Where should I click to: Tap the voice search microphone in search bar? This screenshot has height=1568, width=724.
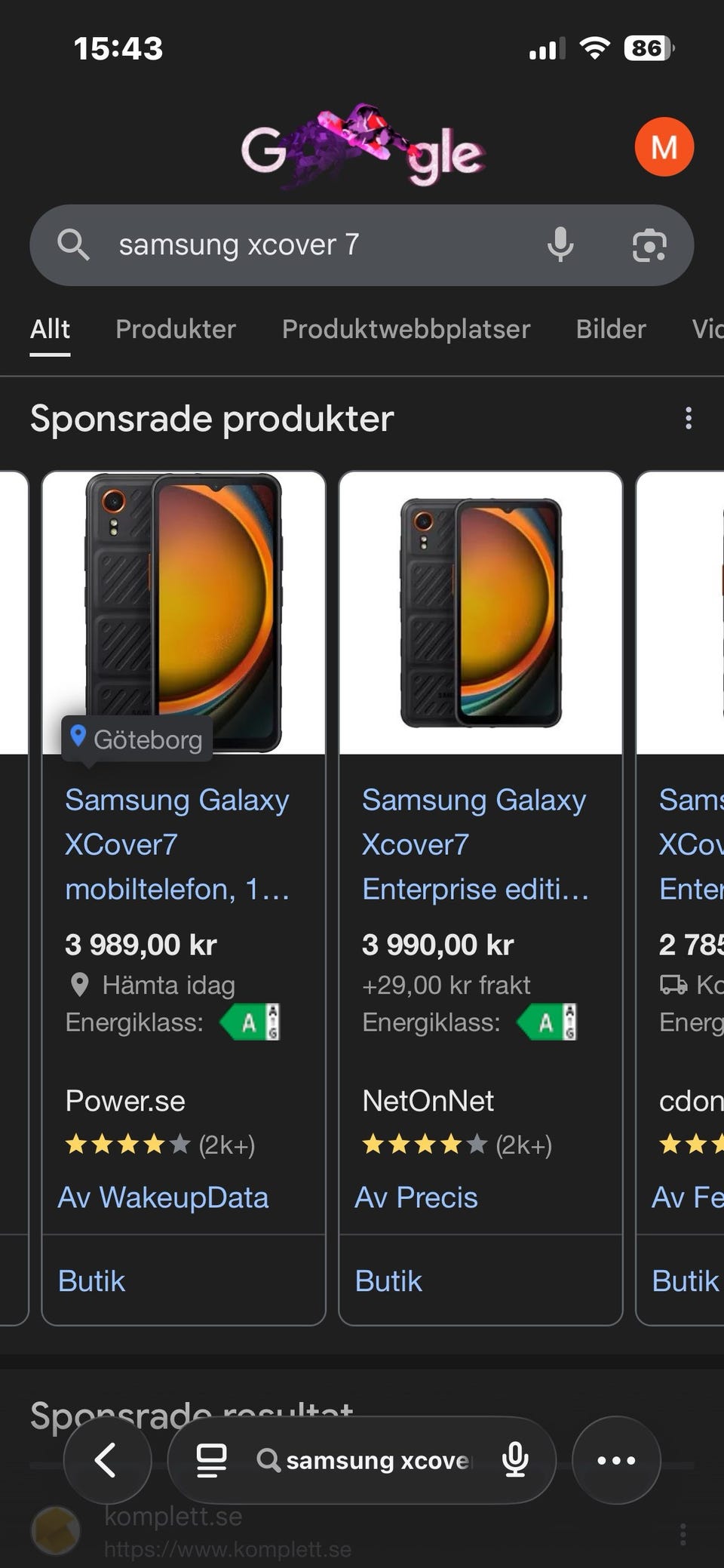560,245
